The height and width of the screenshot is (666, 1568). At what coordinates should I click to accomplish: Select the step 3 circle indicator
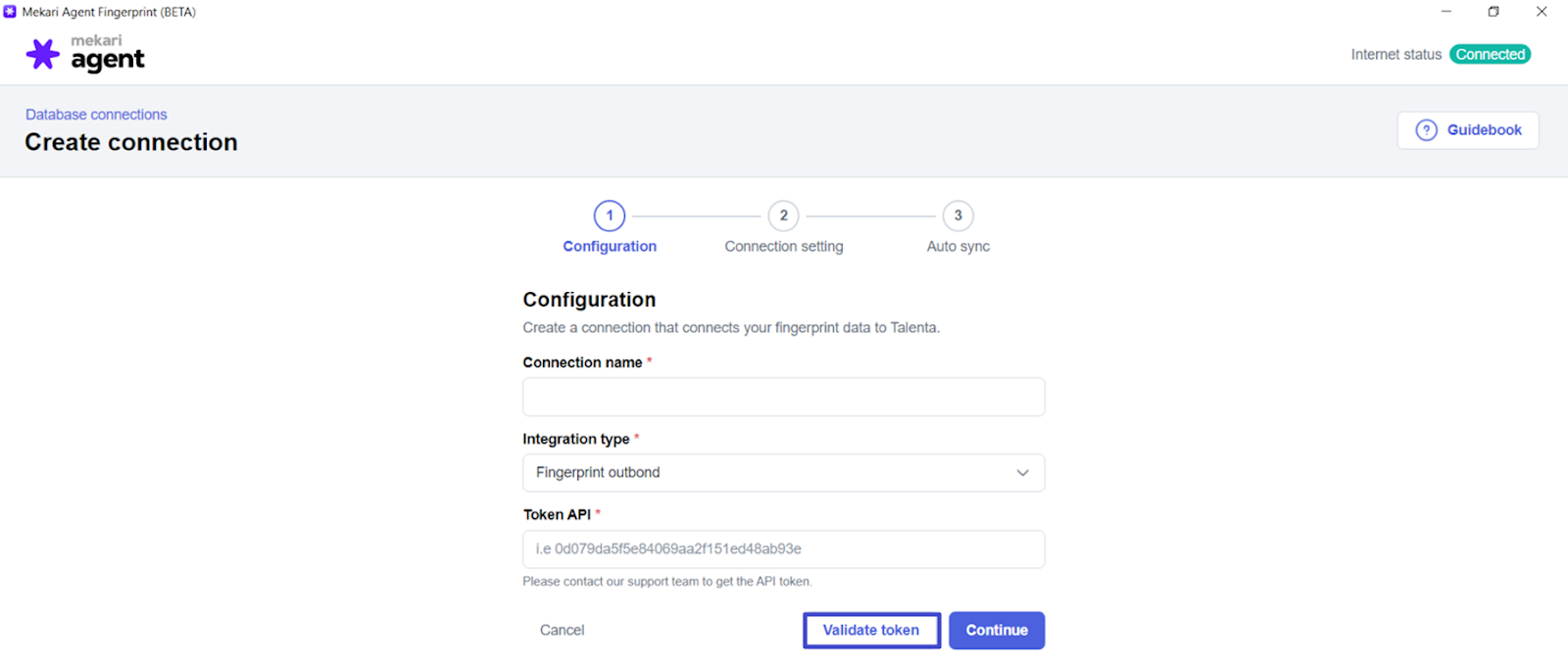pyautogui.click(x=958, y=215)
